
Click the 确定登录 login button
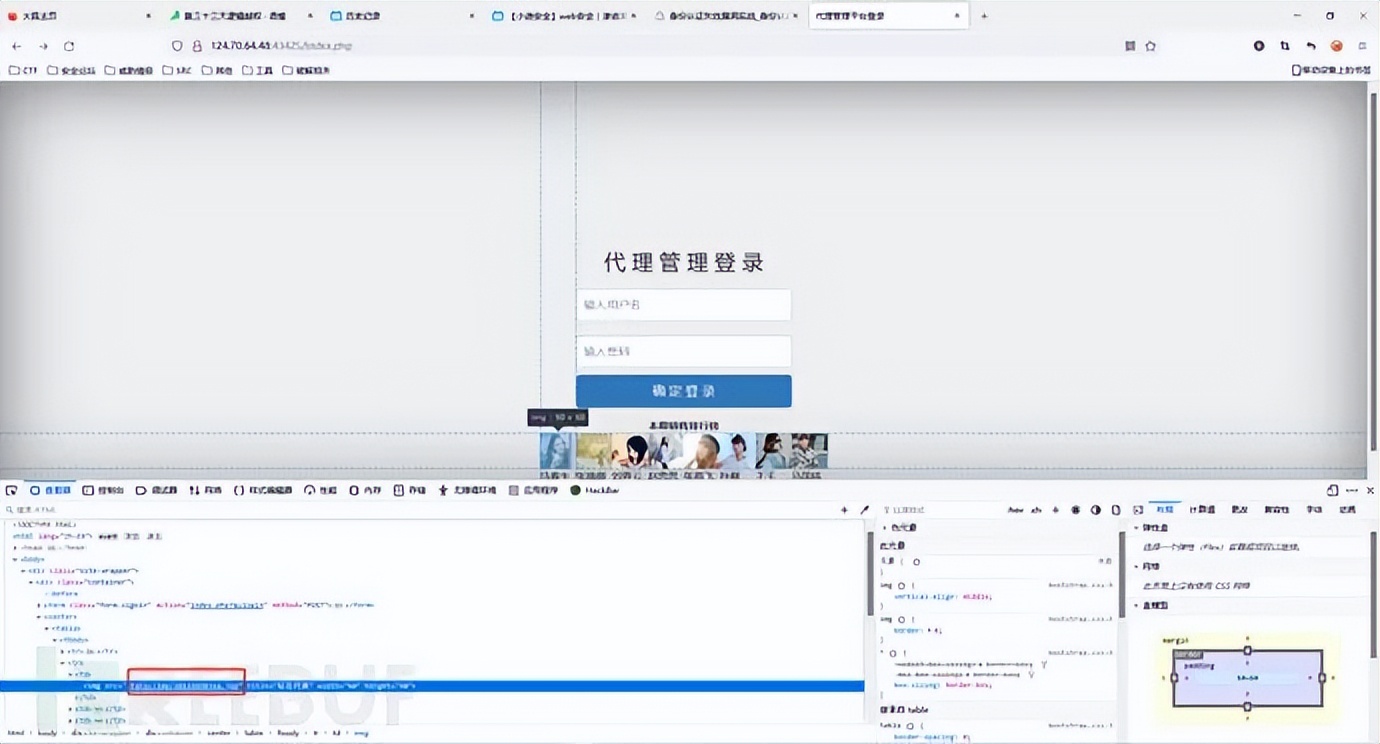click(x=683, y=391)
